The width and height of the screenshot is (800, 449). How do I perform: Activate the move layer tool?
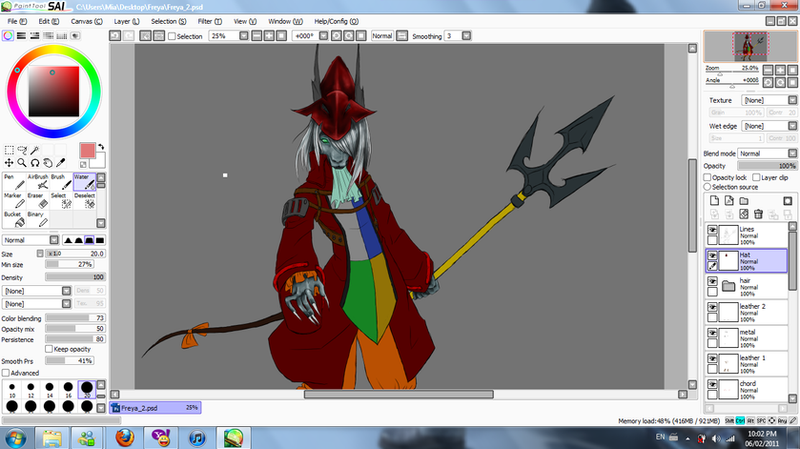[x=9, y=163]
